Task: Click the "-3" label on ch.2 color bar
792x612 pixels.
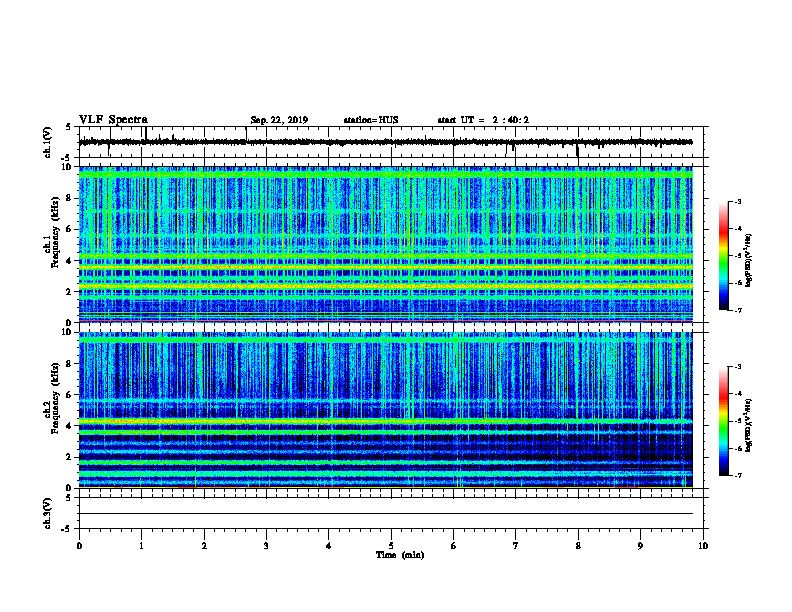Action: point(737,367)
